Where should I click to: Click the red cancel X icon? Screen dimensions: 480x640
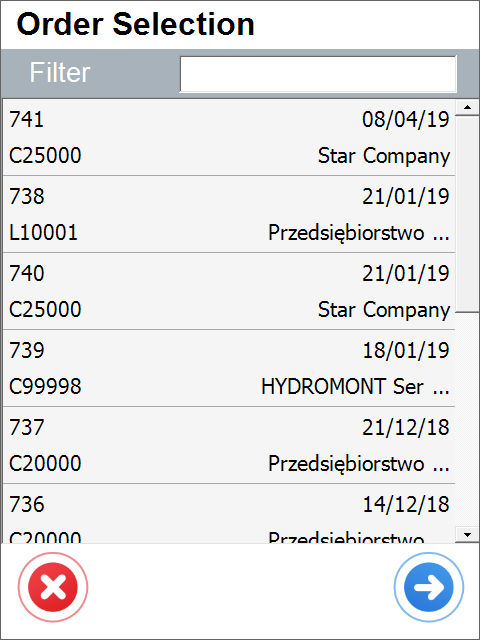tap(53, 587)
